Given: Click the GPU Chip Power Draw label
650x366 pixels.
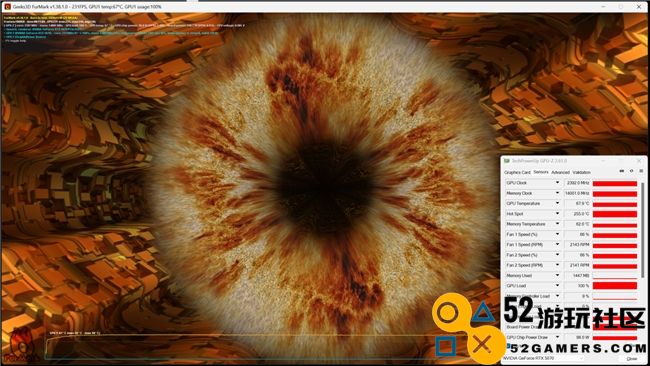Looking at the screenshot, I should pos(527,337).
